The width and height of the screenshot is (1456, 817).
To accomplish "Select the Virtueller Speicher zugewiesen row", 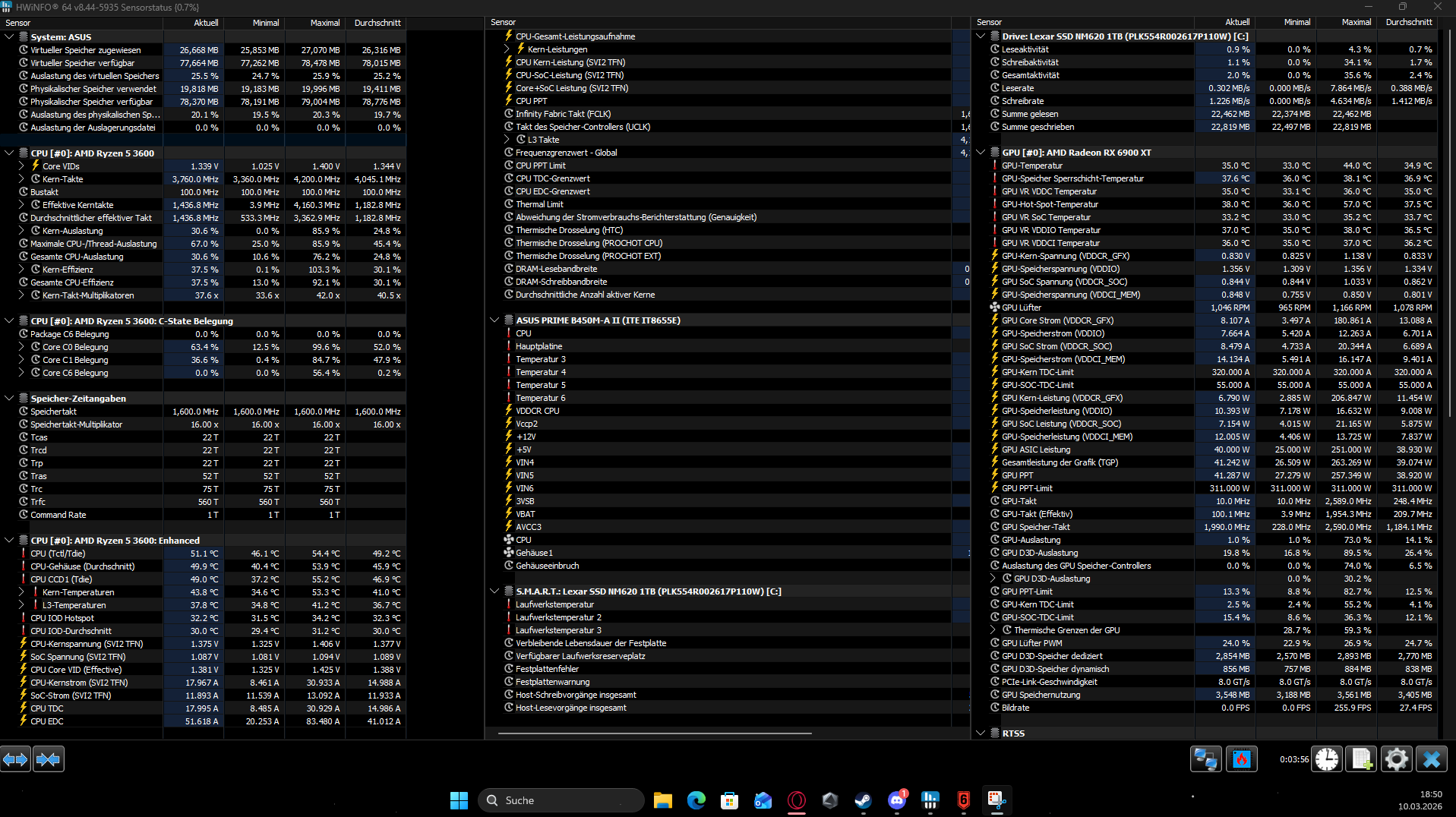I will click(x=203, y=50).
